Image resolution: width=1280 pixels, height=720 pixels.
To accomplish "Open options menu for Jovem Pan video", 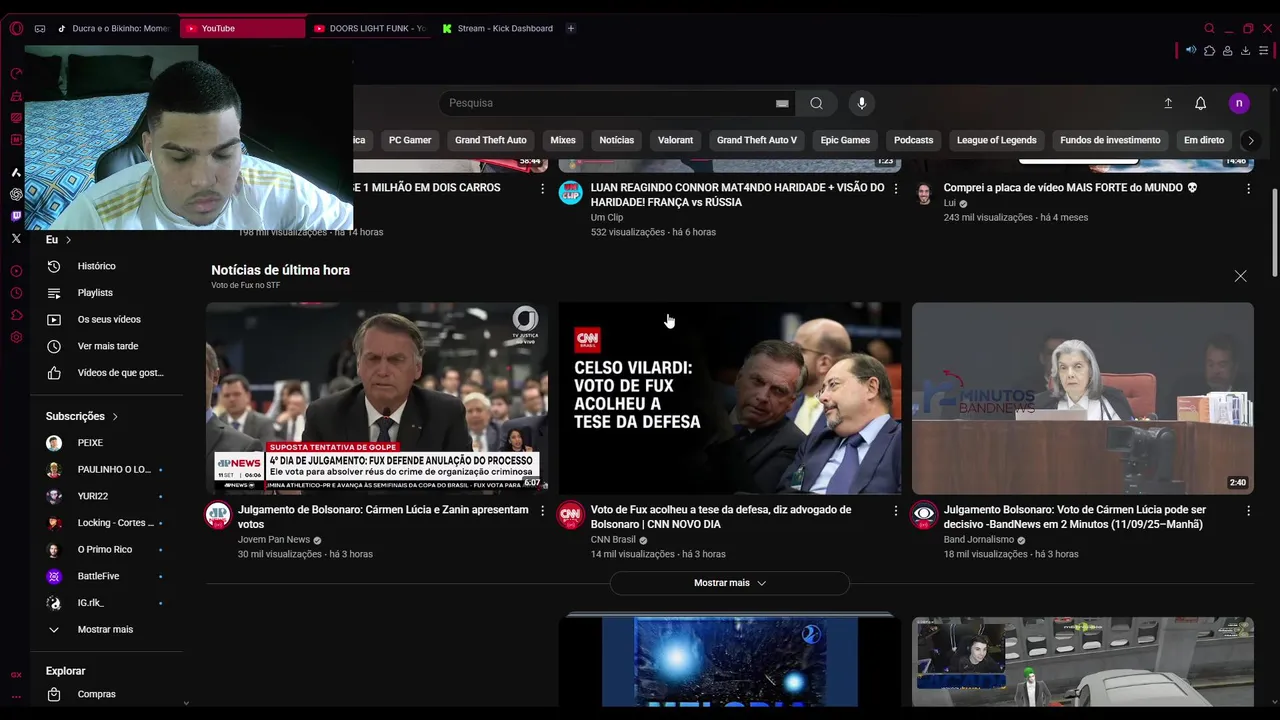I will (x=543, y=510).
